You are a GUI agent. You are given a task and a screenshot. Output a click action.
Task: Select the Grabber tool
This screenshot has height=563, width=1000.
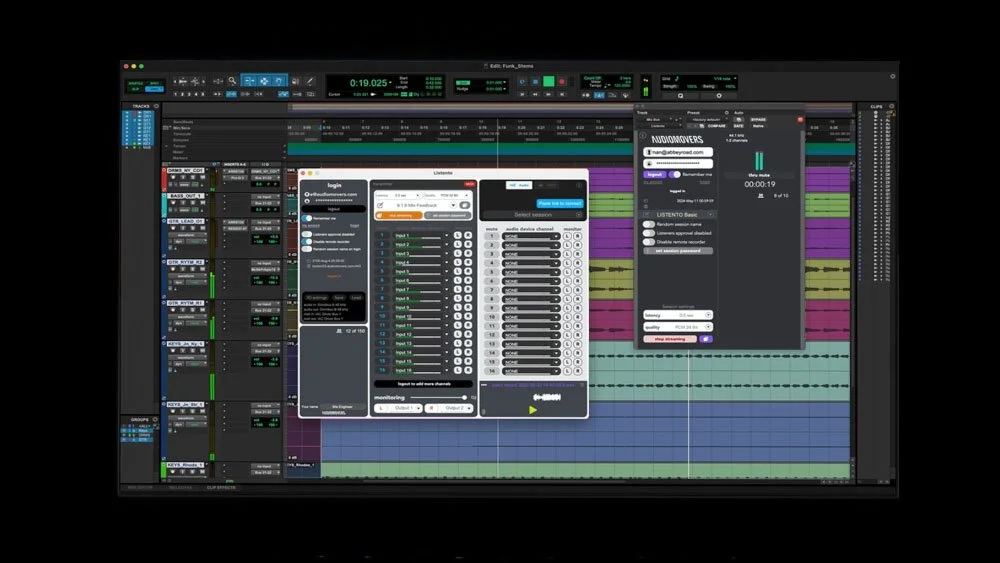click(x=279, y=81)
